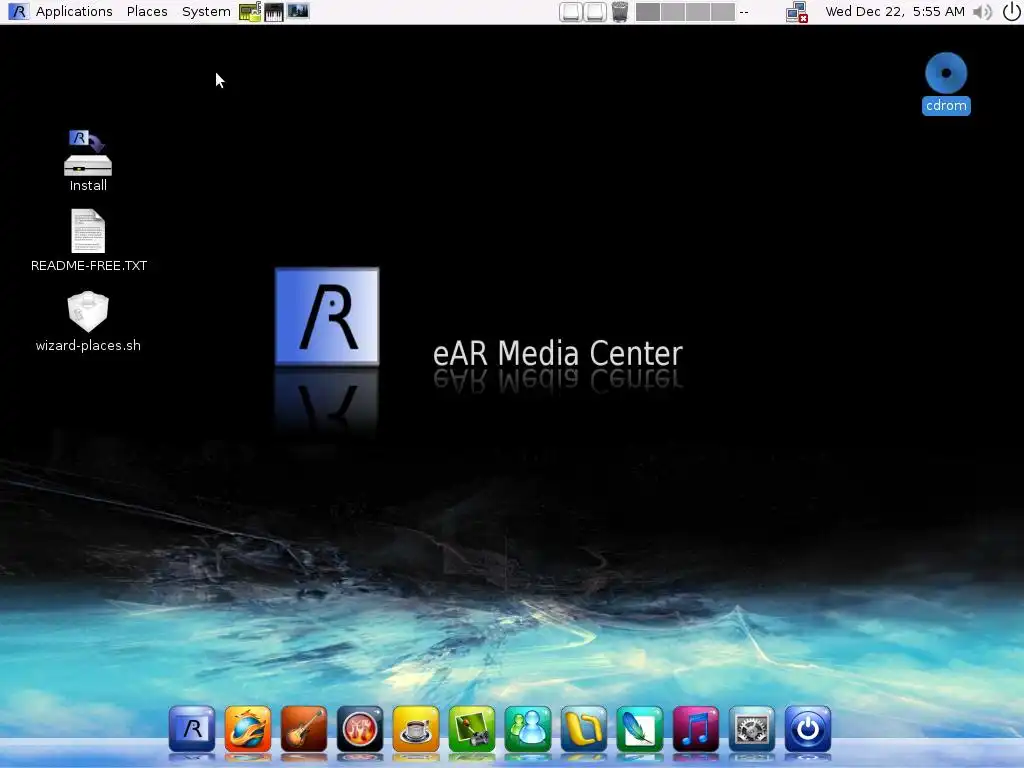Click the power icon in the top panel

pyautogui.click(x=1011, y=11)
